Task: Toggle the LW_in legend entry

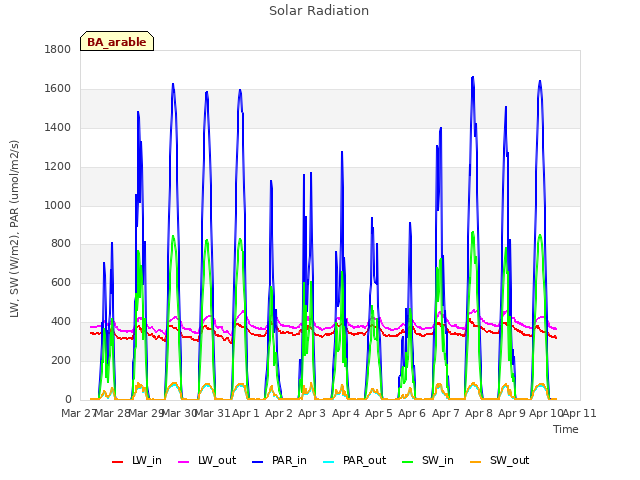Action: [137, 460]
